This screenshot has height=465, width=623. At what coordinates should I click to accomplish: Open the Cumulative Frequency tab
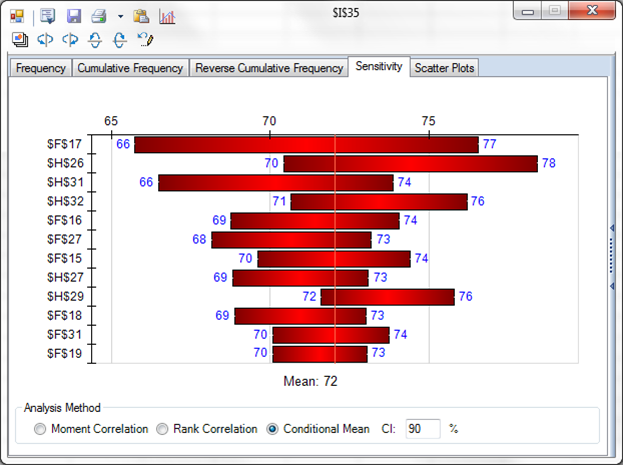(x=130, y=68)
